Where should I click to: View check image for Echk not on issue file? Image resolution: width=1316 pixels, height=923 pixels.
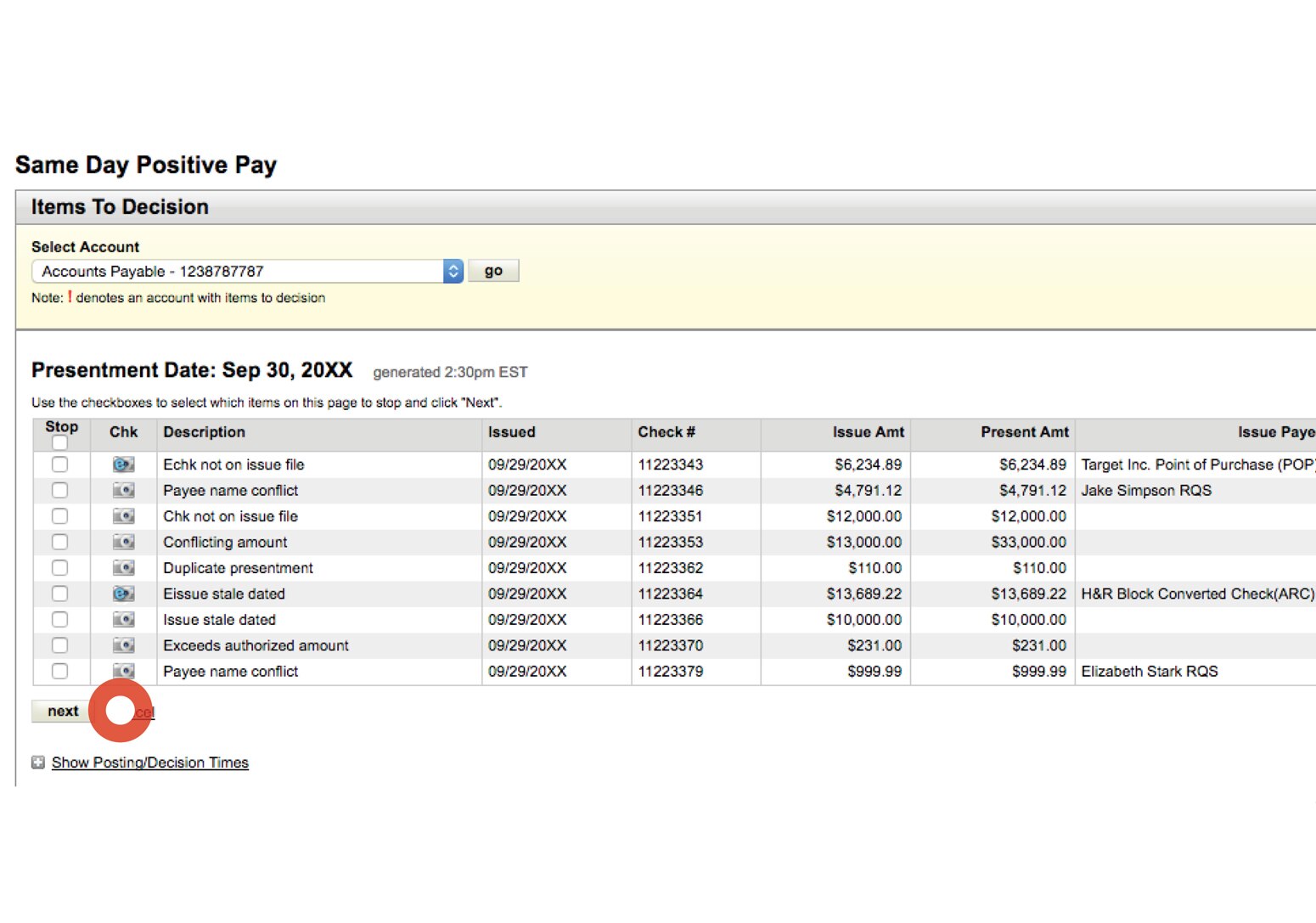tap(122, 464)
